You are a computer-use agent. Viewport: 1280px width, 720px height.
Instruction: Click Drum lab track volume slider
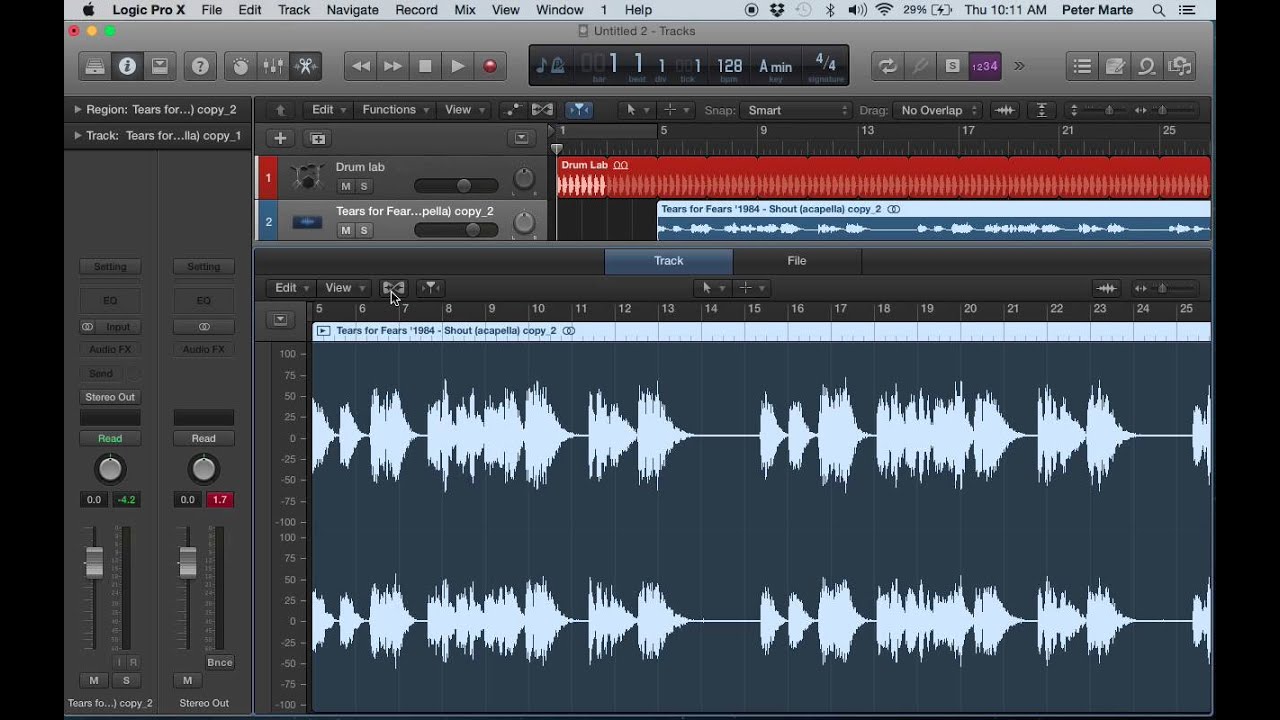point(456,186)
